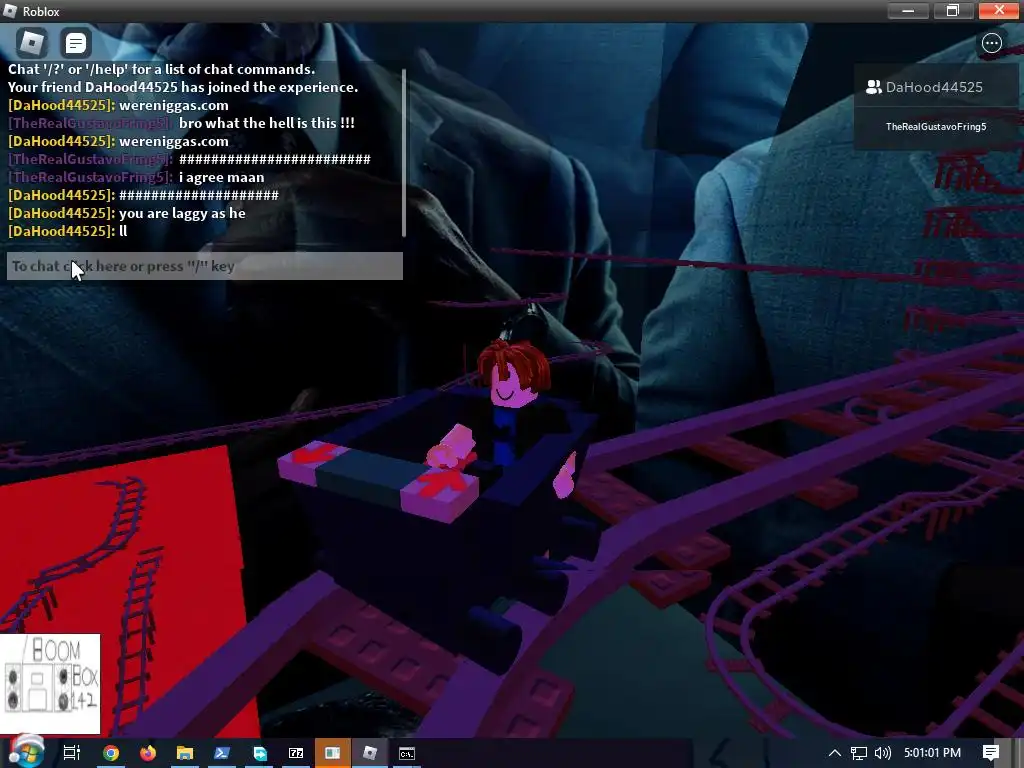This screenshot has width=1024, height=768.
Task: Launch Google Chrome from the taskbar
Action: [x=111, y=753]
